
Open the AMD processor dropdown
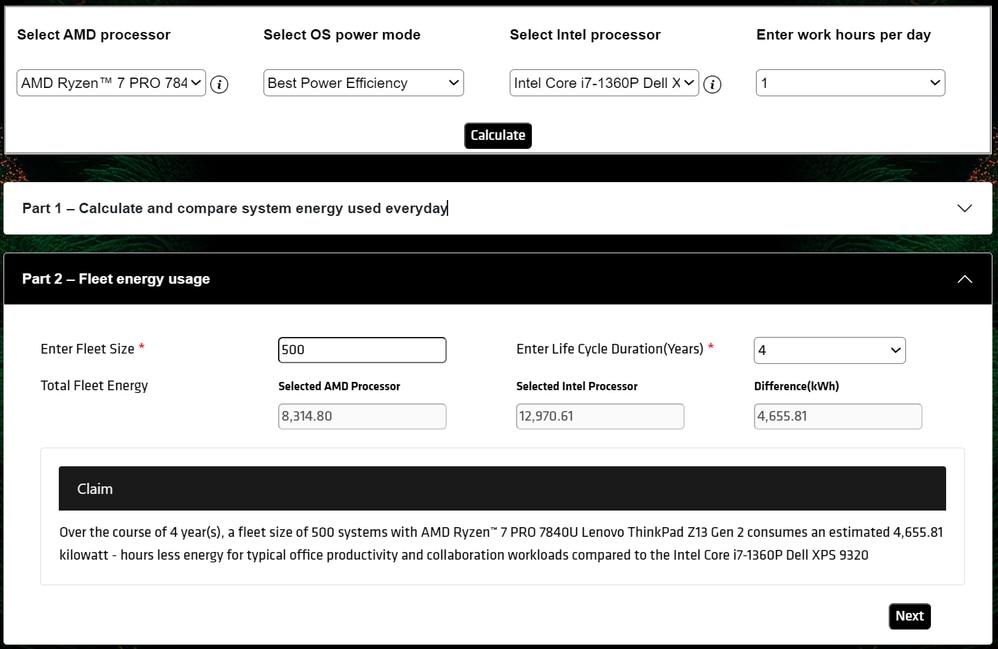point(111,83)
